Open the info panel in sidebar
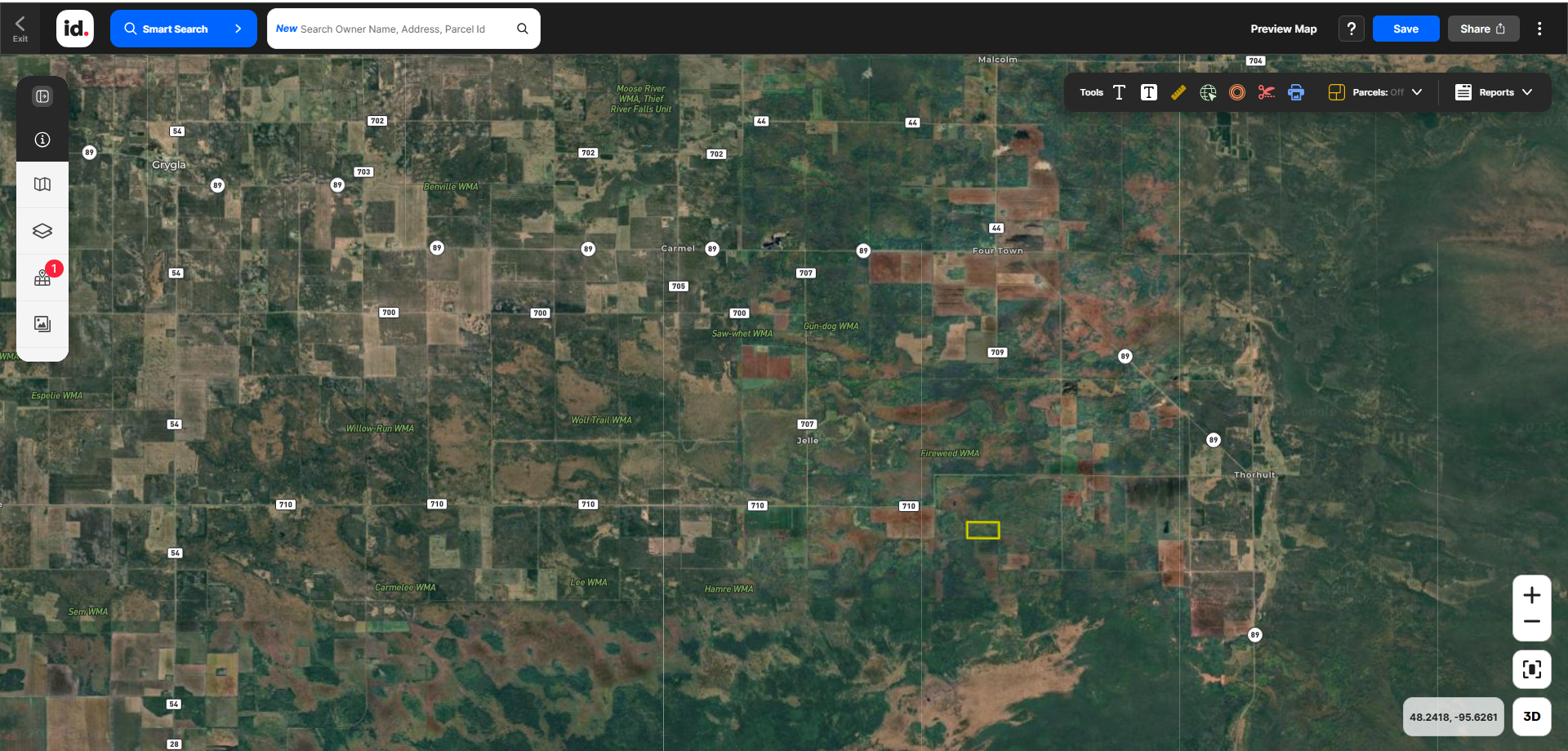The height and width of the screenshot is (751, 1568). [x=42, y=140]
